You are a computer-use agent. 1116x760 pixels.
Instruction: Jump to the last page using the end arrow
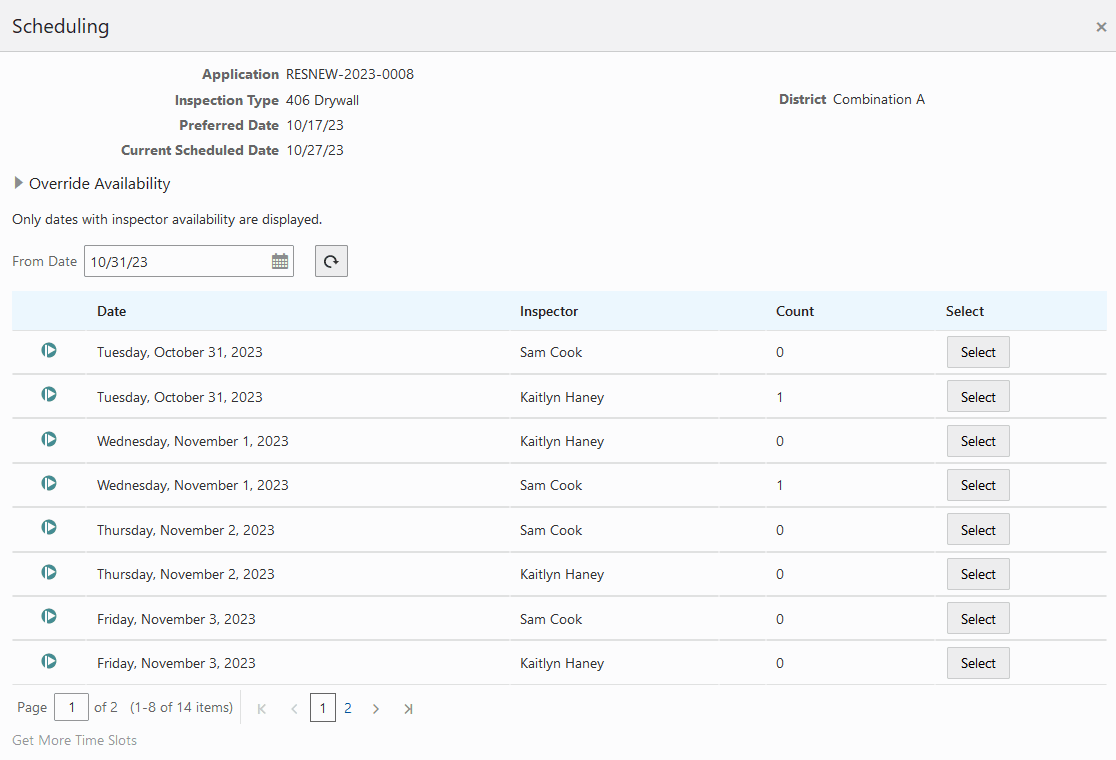[x=408, y=708]
